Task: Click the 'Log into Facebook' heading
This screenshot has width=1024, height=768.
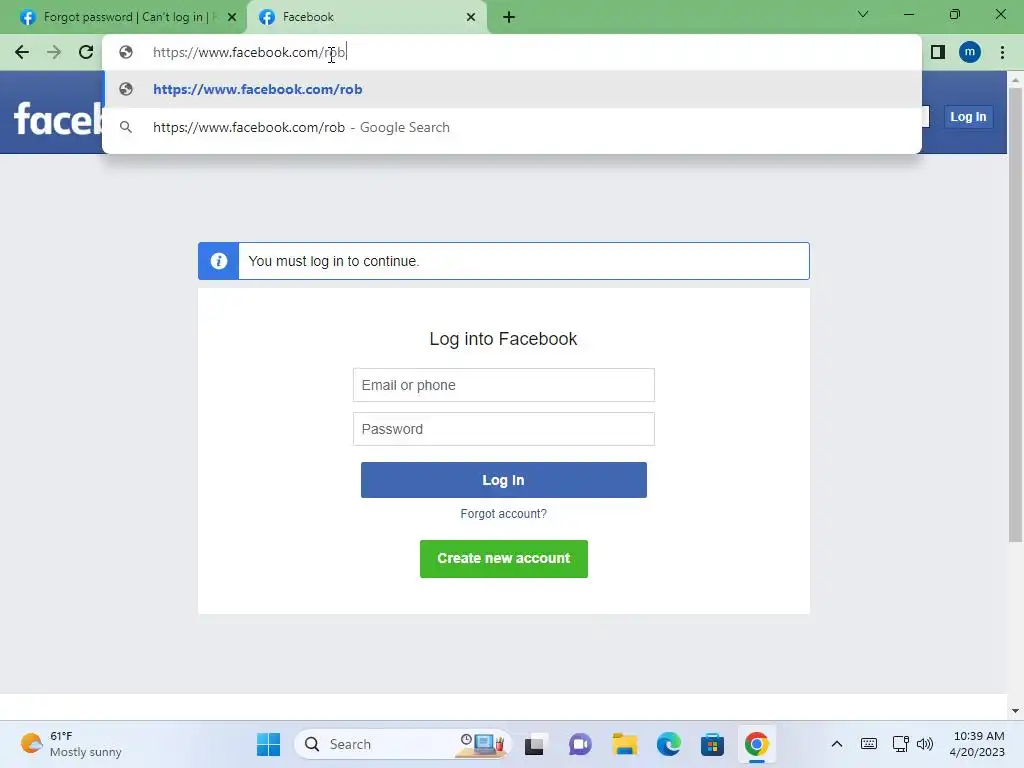Action: click(504, 339)
